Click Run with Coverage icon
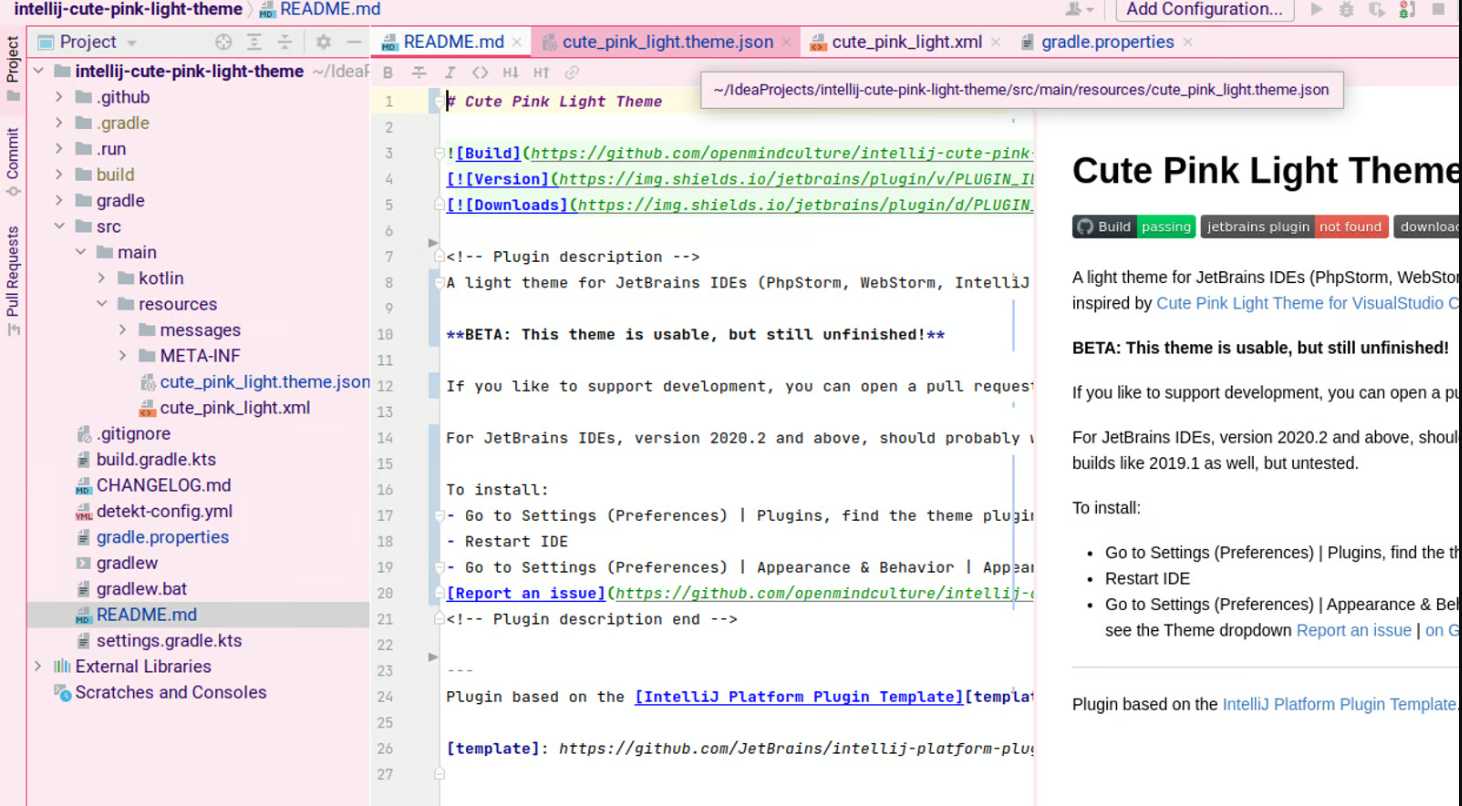The height and width of the screenshot is (806, 1462). [x=1377, y=9]
